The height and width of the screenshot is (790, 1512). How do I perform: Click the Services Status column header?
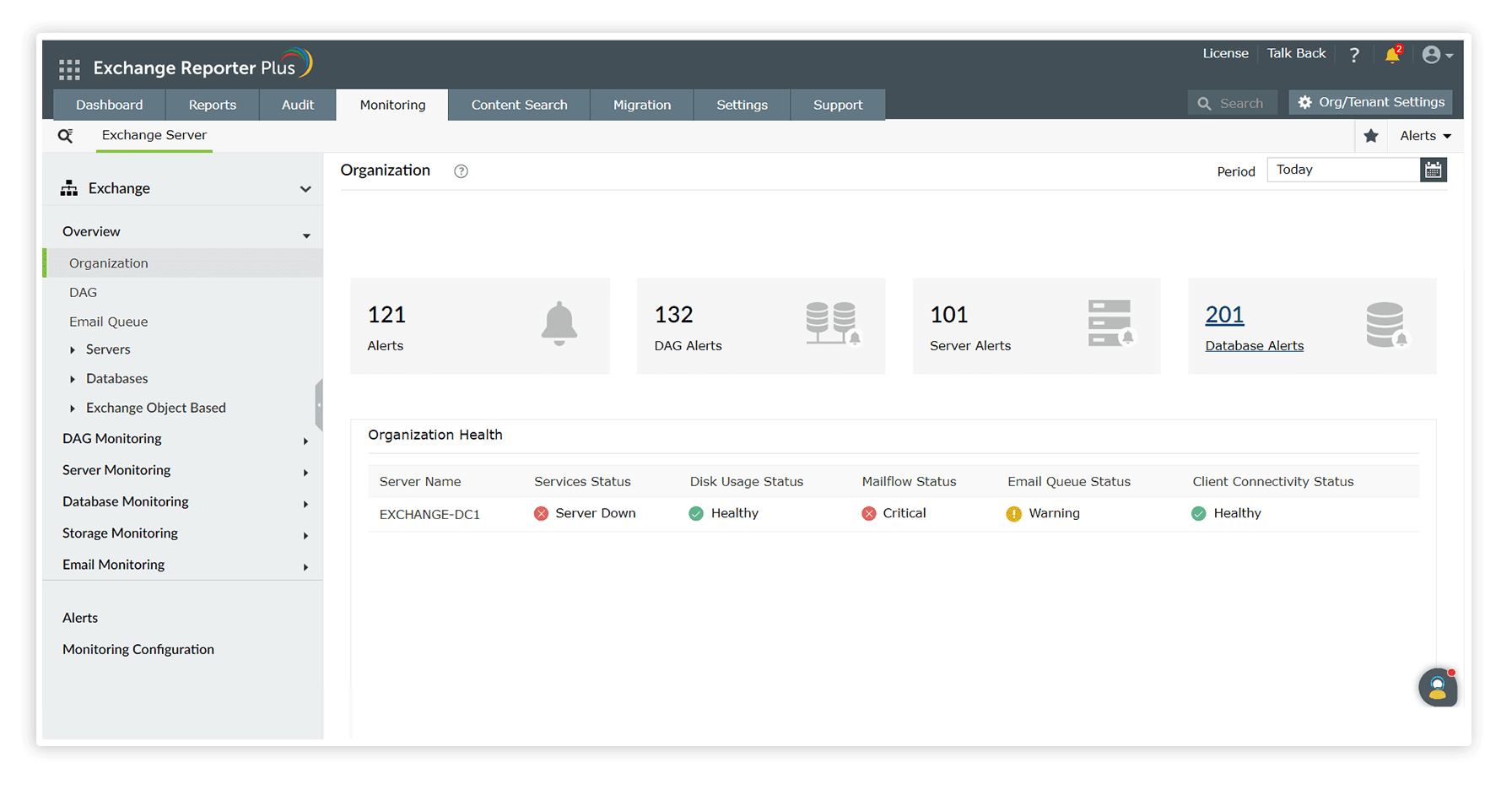coord(582,482)
